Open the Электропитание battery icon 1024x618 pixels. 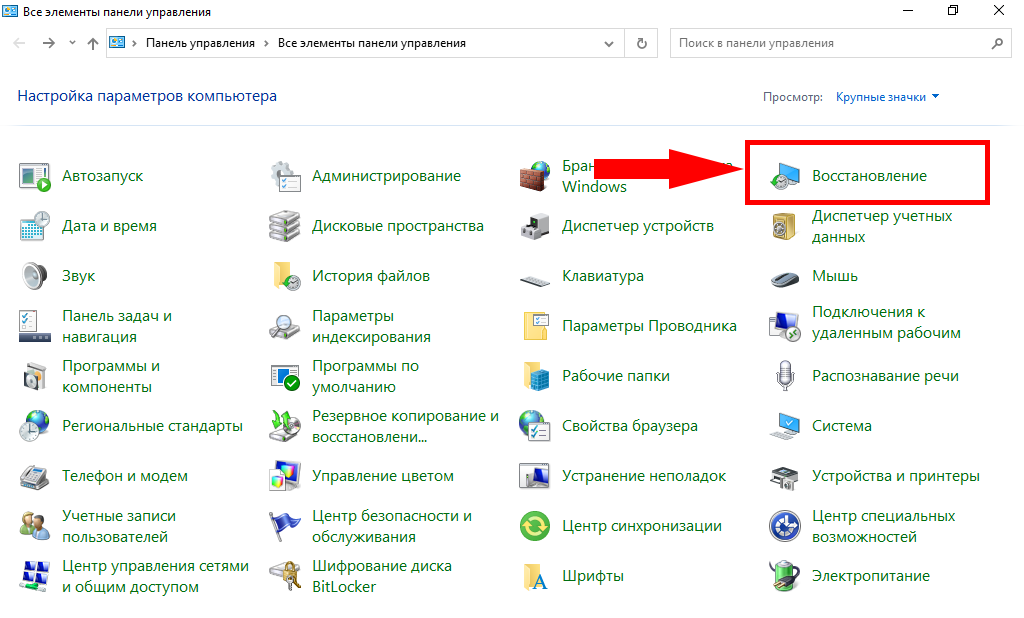point(784,576)
